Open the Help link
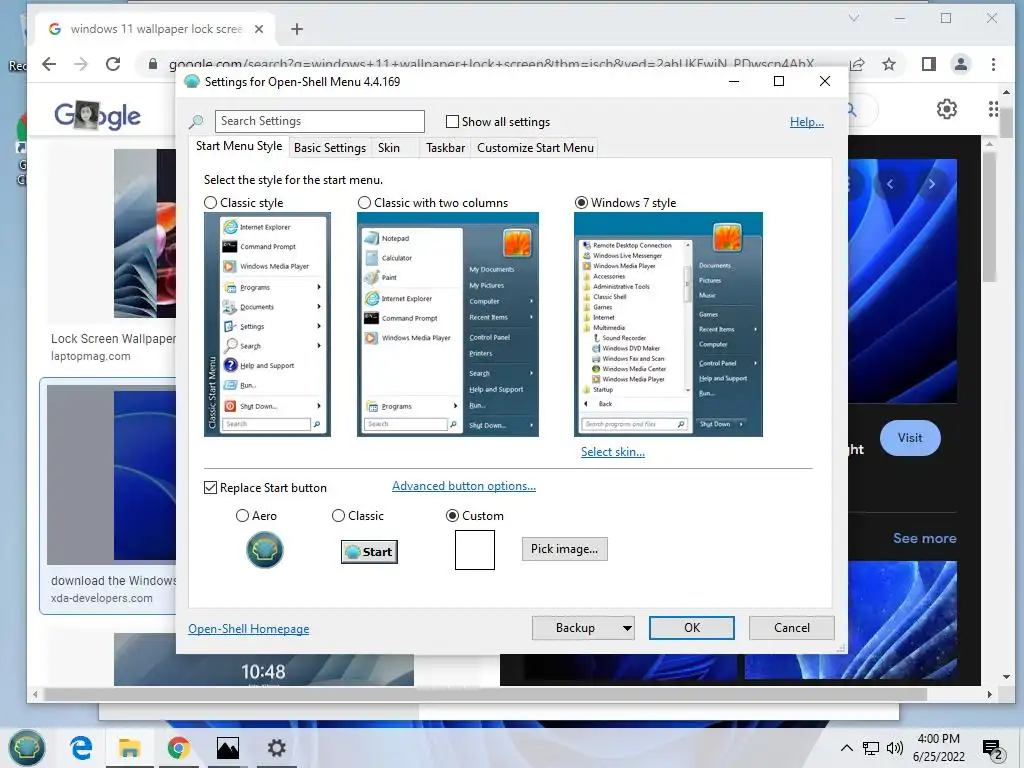The image size is (1024, 768). pos(807,122)
